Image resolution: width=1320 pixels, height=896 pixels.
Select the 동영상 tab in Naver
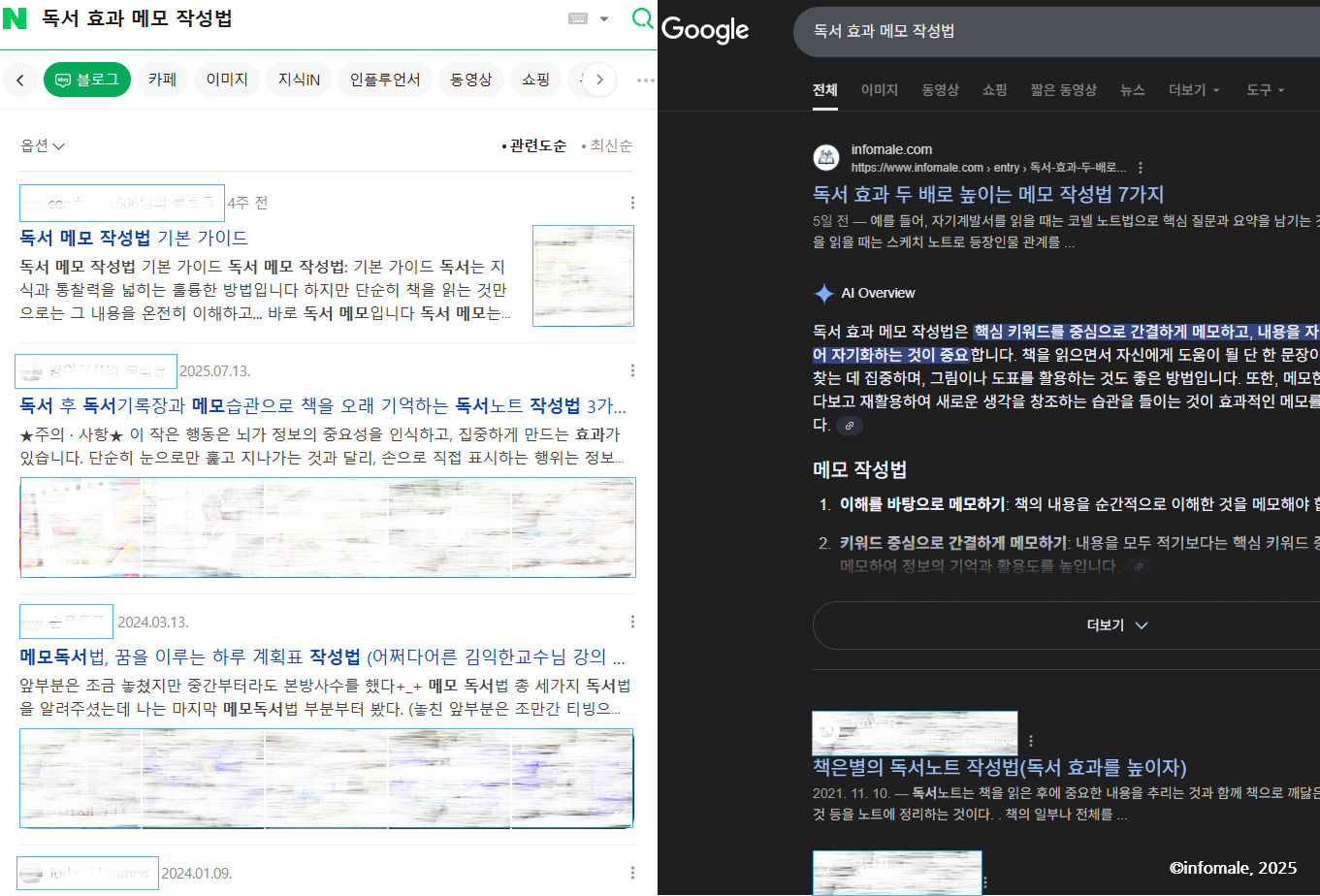pyautogui.click(x=471, y=80)
